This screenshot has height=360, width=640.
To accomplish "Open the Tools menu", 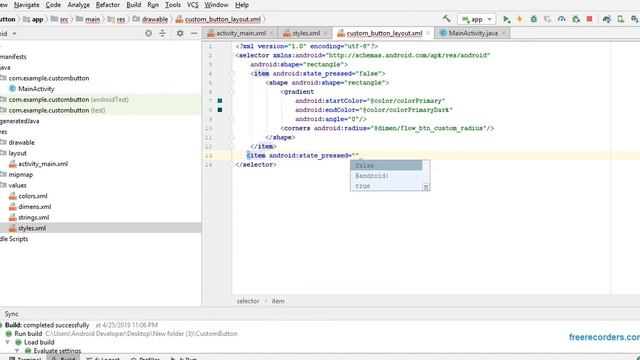I will (x=173, y=5).
